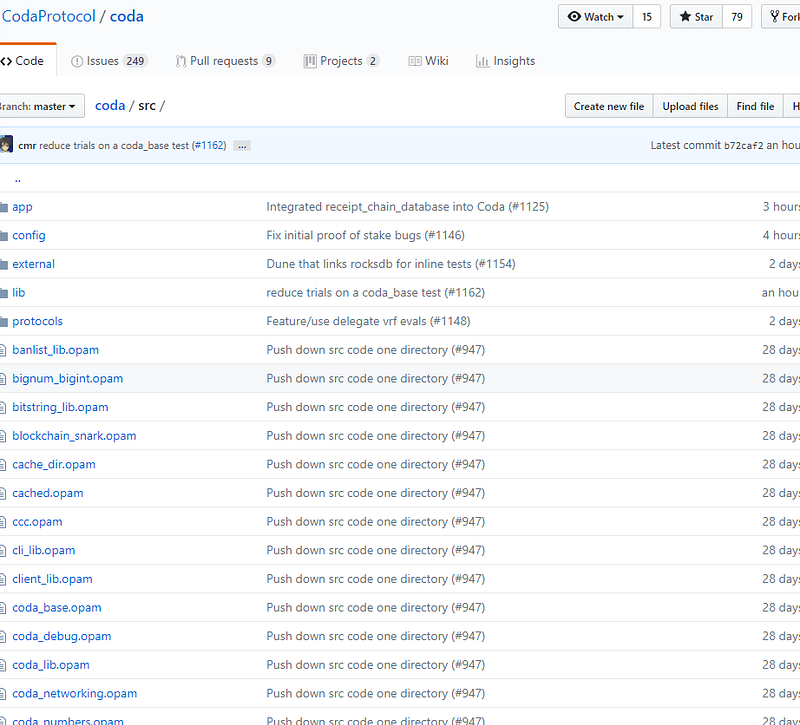Open coda_networking.opam file
Screen dimensions: 800x725
point(74,693)
